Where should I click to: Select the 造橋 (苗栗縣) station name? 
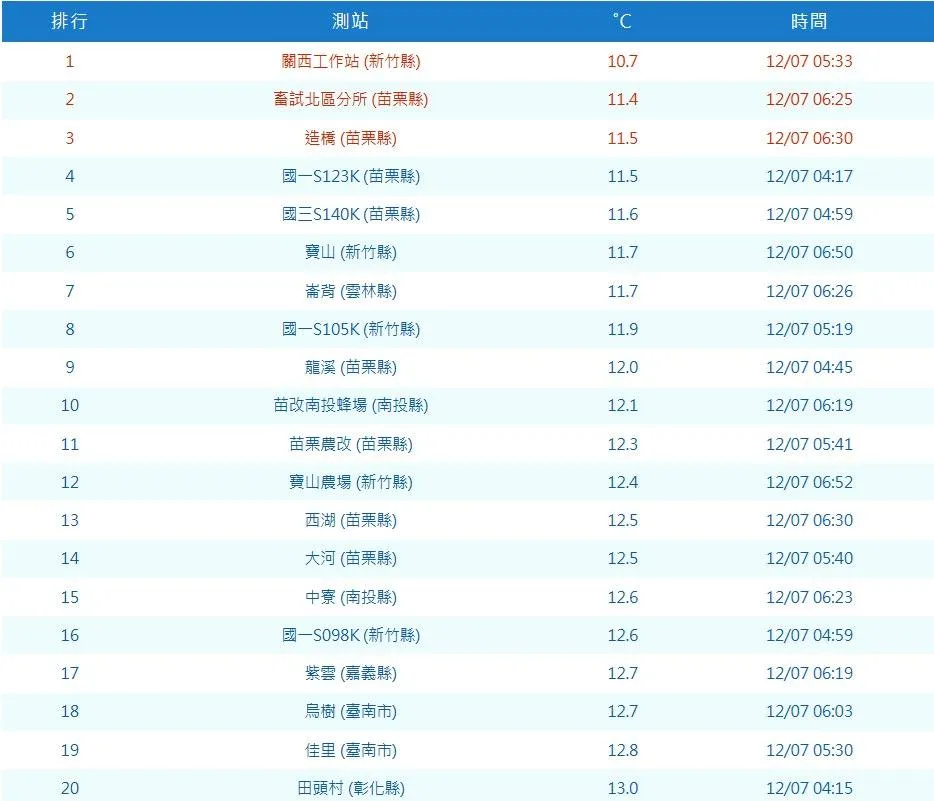[351, 138]
